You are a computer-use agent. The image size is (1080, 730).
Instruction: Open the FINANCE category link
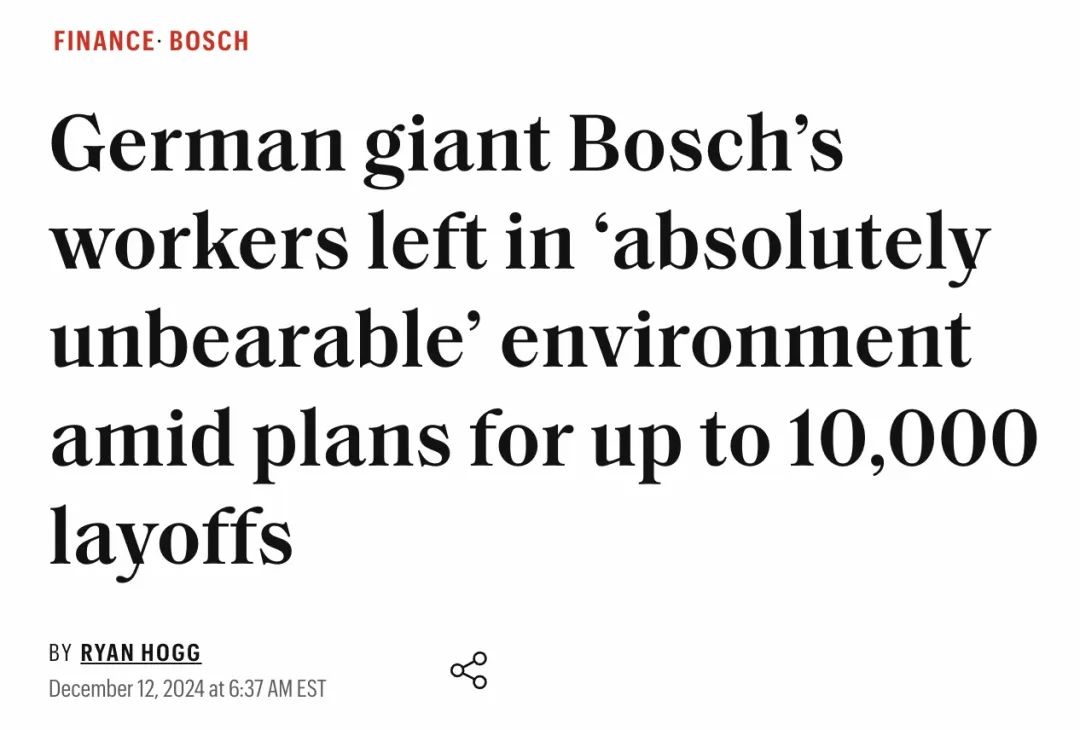click(x=103, y=41)
